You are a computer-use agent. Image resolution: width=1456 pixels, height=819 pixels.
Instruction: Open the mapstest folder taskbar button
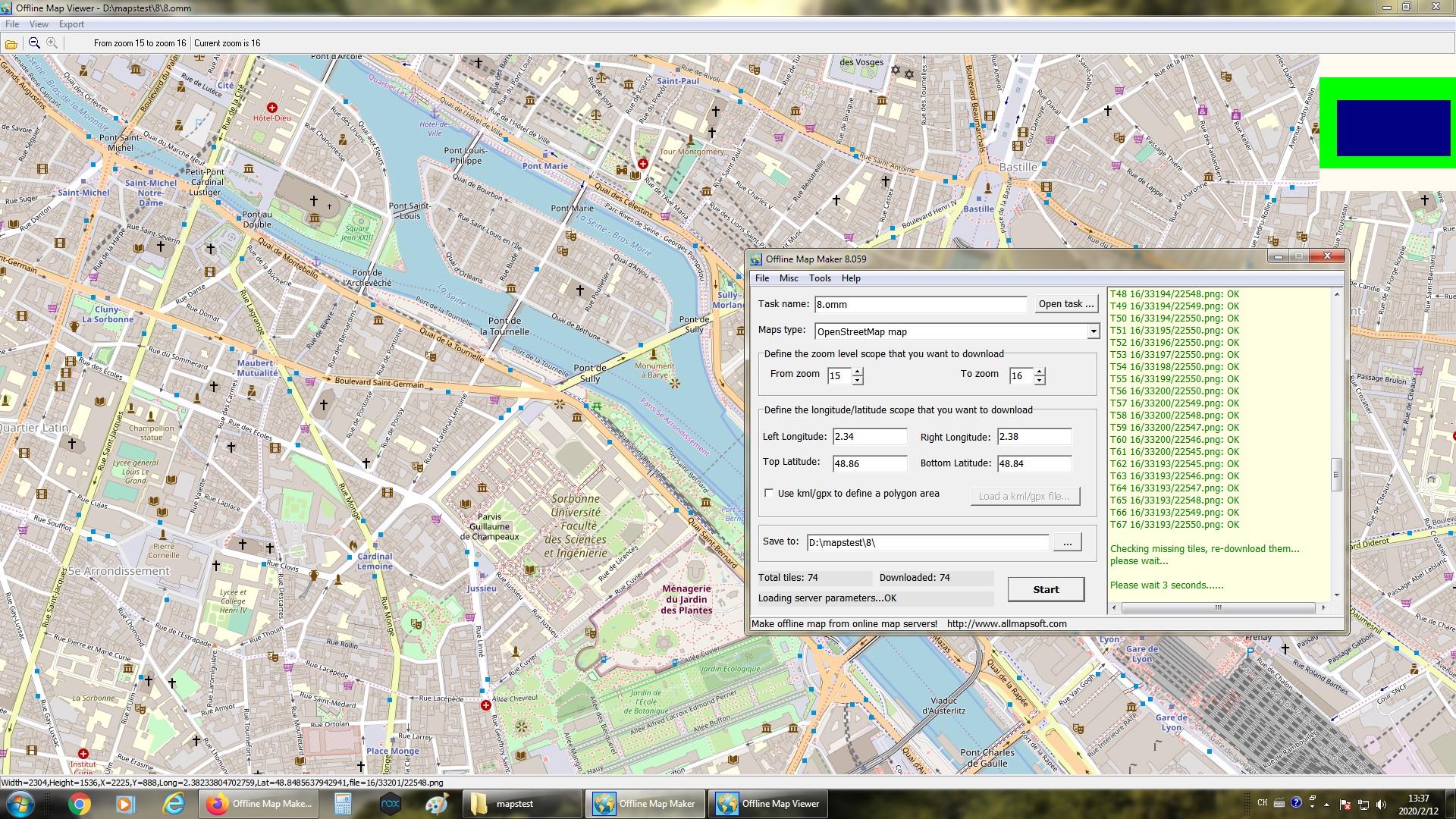pyautogui.click(x=522, y=804)
